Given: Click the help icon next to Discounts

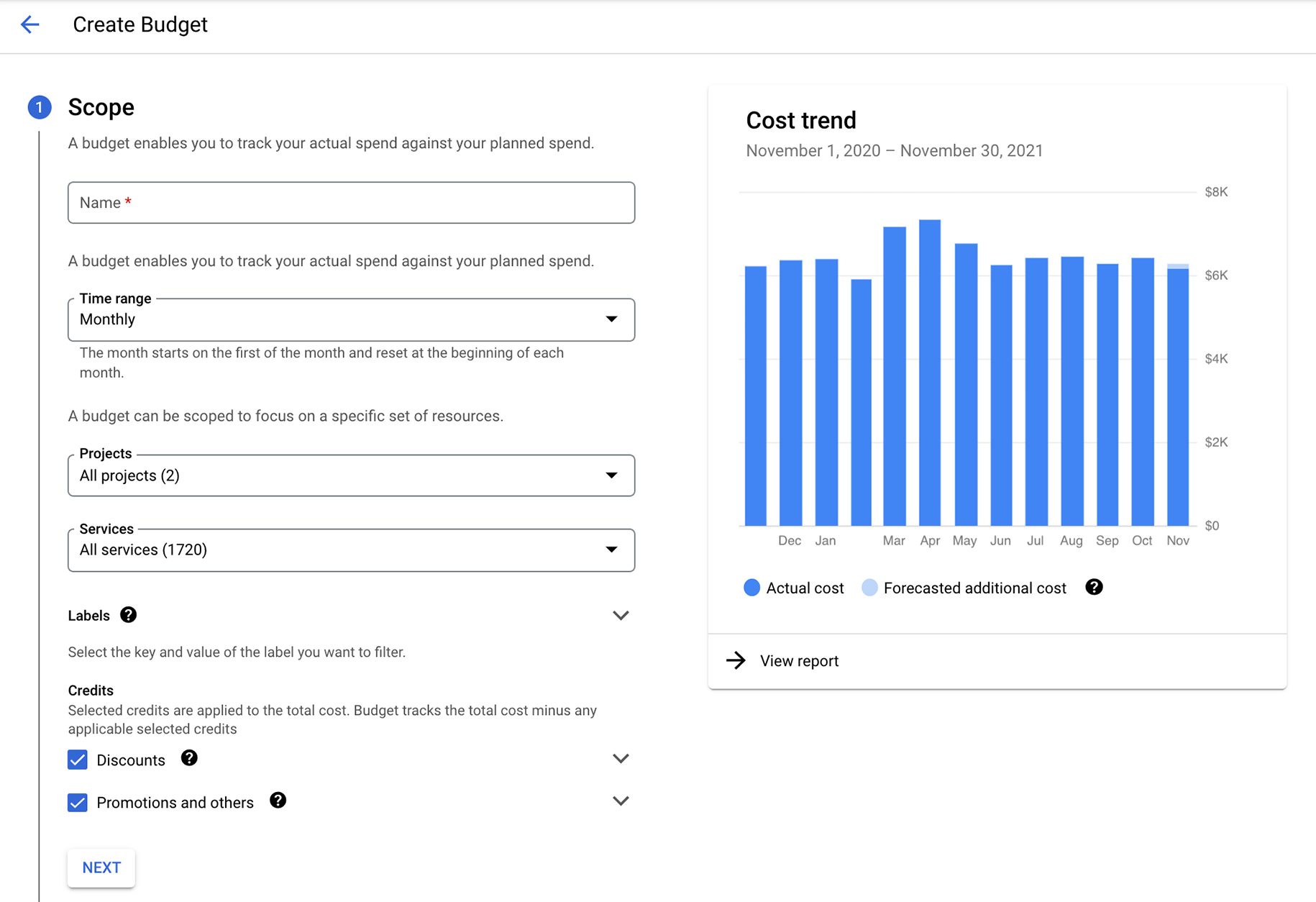Looking at the screenshot, I should coord(189,758).
